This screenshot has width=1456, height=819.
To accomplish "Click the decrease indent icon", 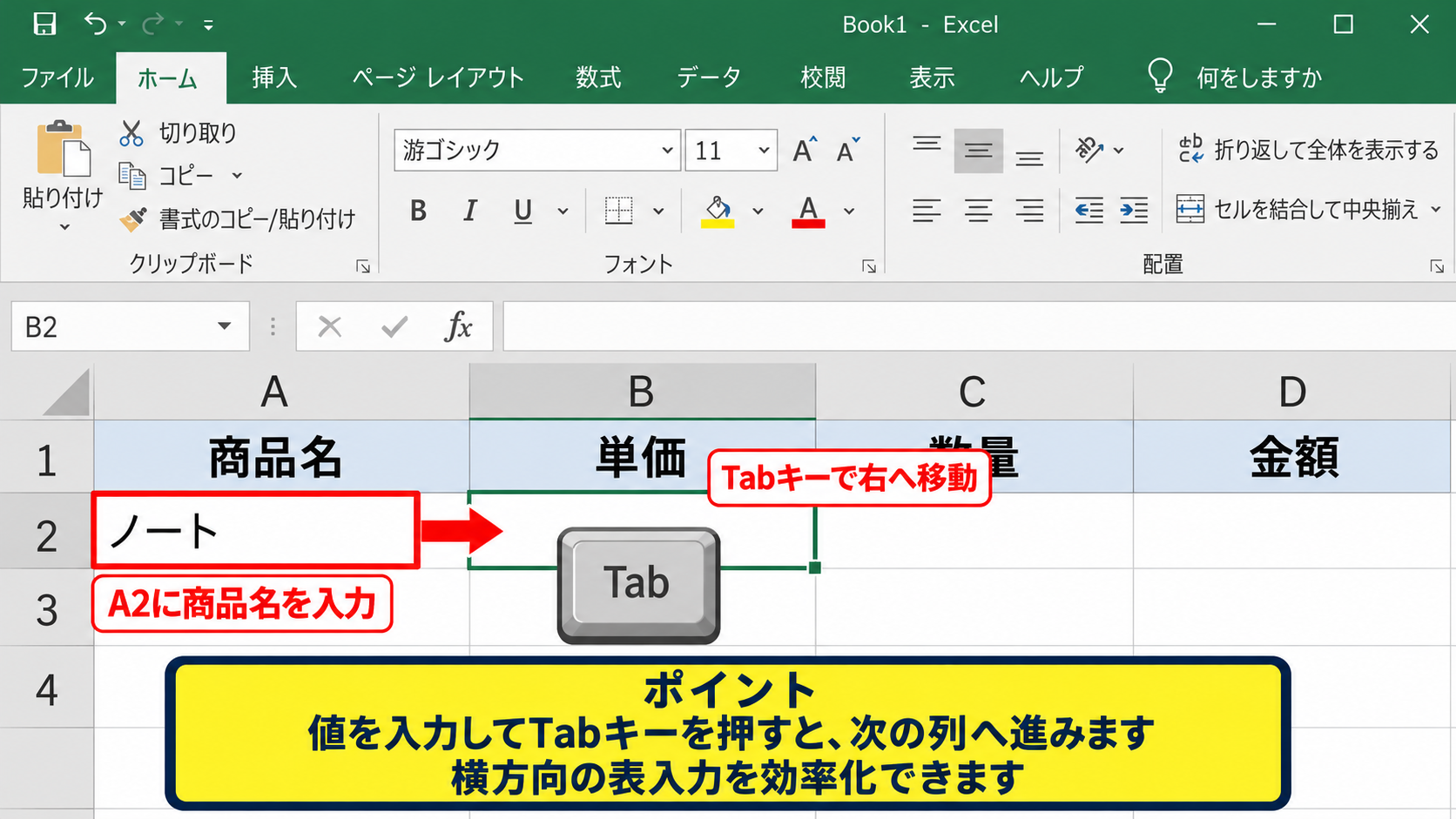I will tap(1089, 210).
